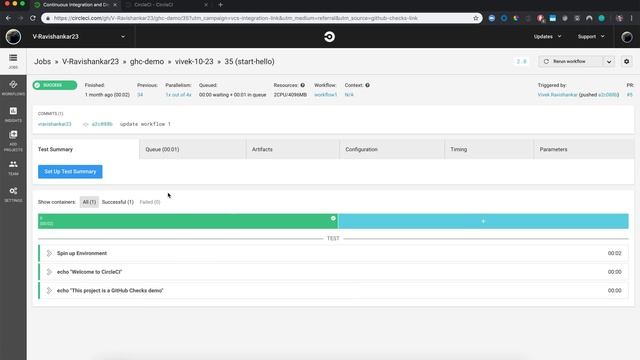Switch to the Configuration tab
Screen dimensions: 640x360
tap(392, 149)
